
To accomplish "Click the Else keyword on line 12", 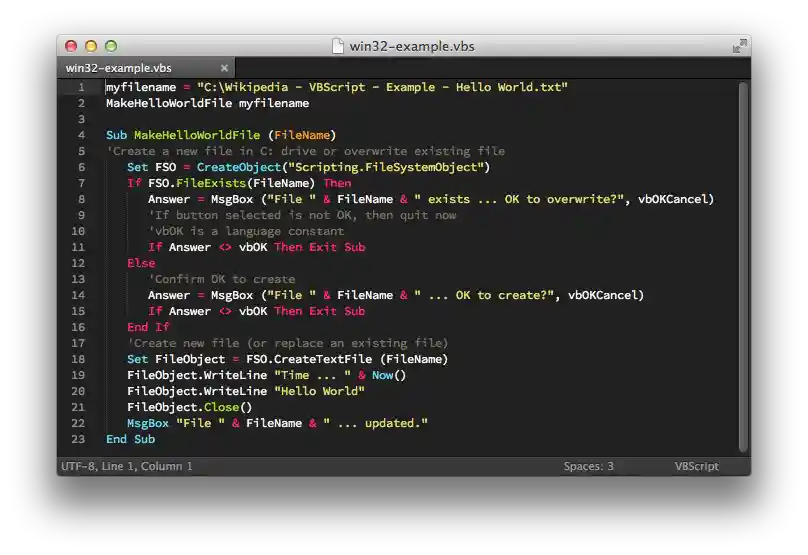I will [141, 263].
